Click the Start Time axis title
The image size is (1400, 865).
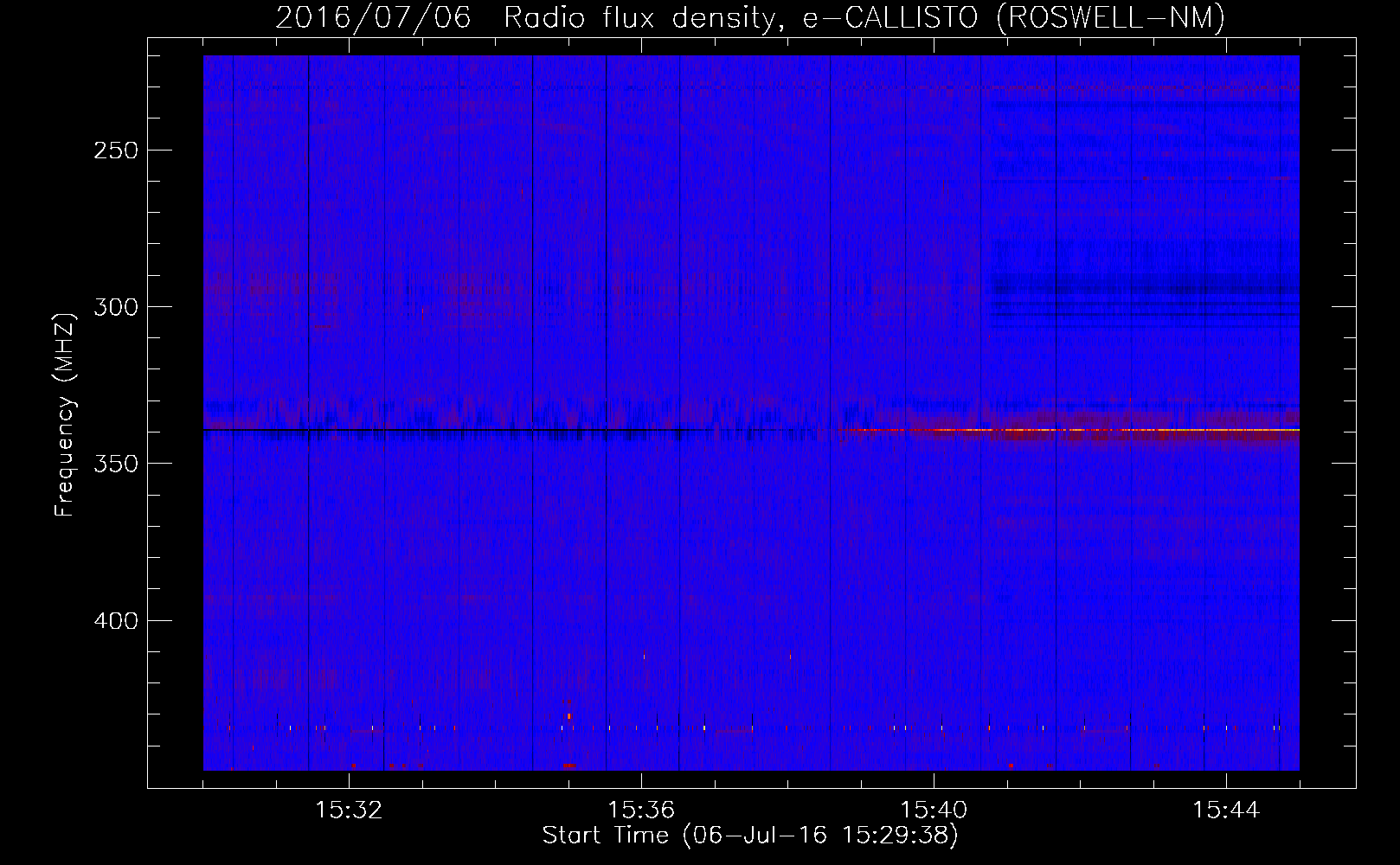click(x=750, y=836)
